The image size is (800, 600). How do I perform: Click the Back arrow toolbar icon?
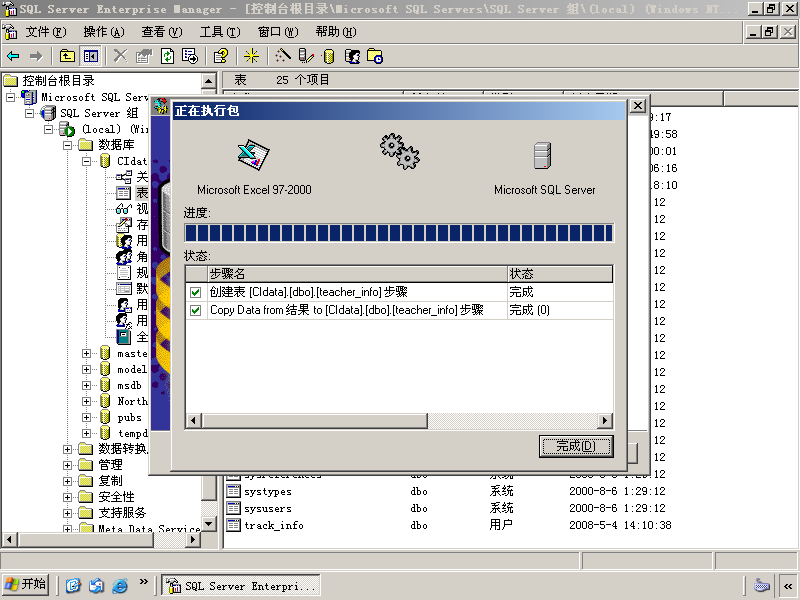pos(13,56)
